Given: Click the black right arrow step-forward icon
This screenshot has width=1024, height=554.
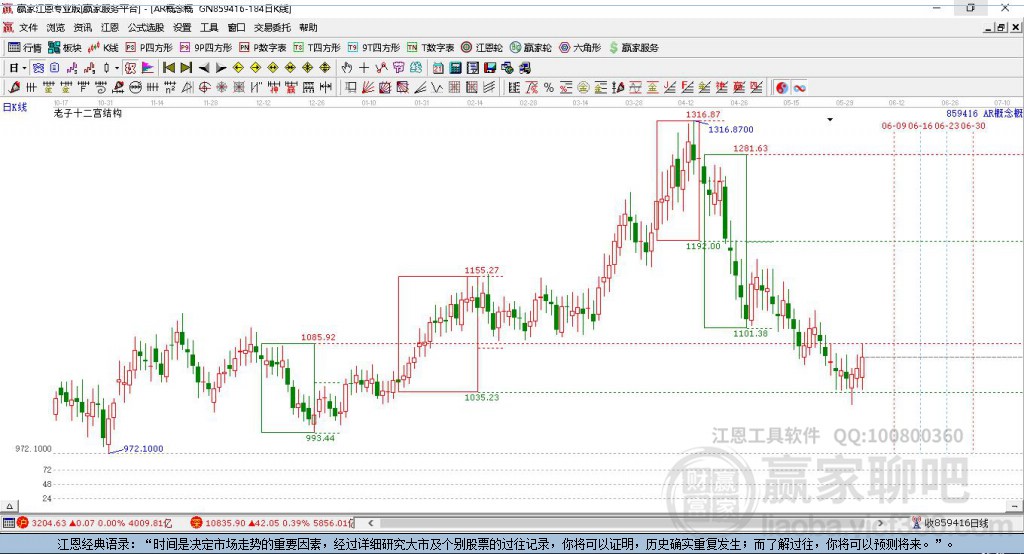Looking at the screenshot, I should (221, 68).
